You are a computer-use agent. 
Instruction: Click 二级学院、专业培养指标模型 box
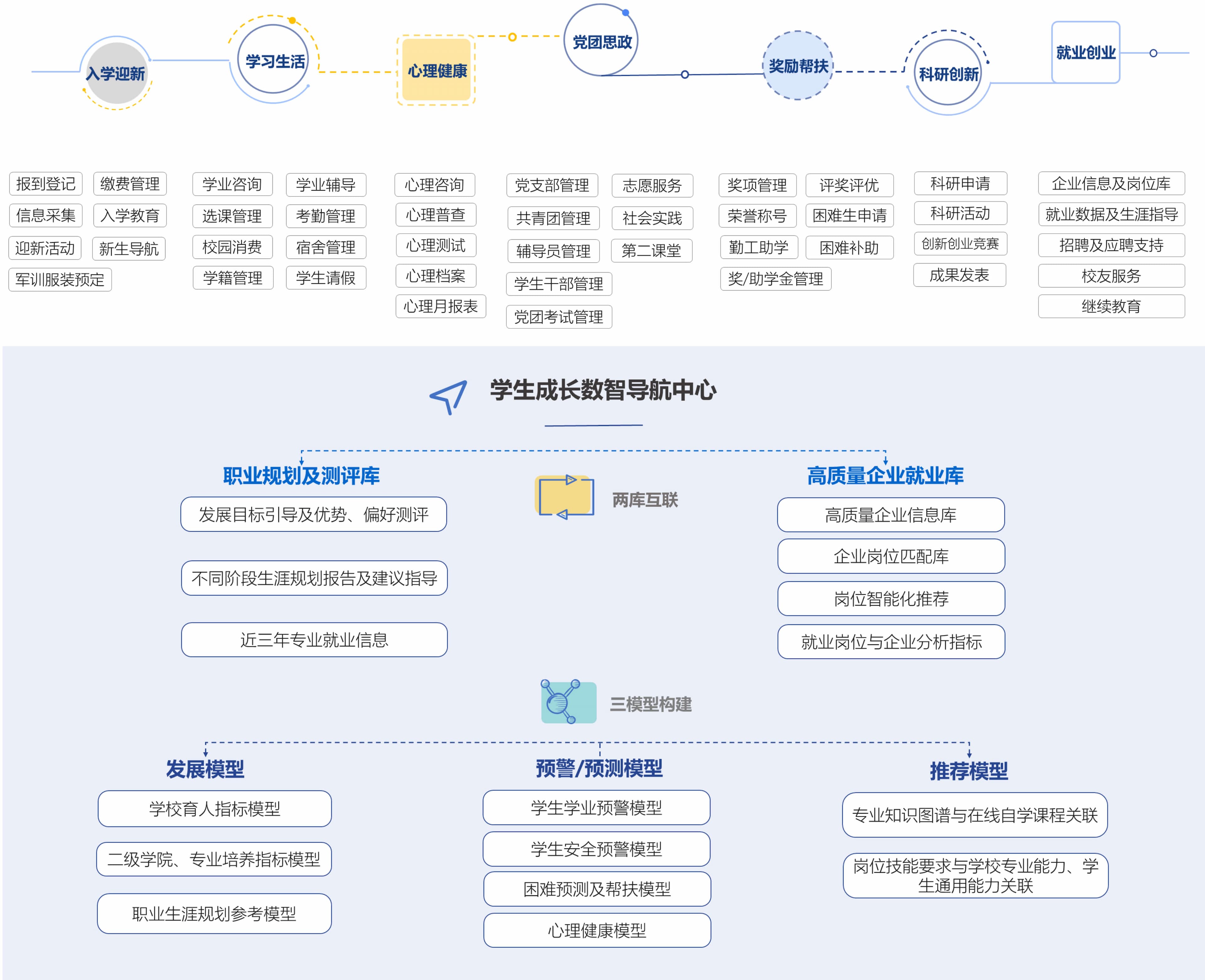[214, 859]
